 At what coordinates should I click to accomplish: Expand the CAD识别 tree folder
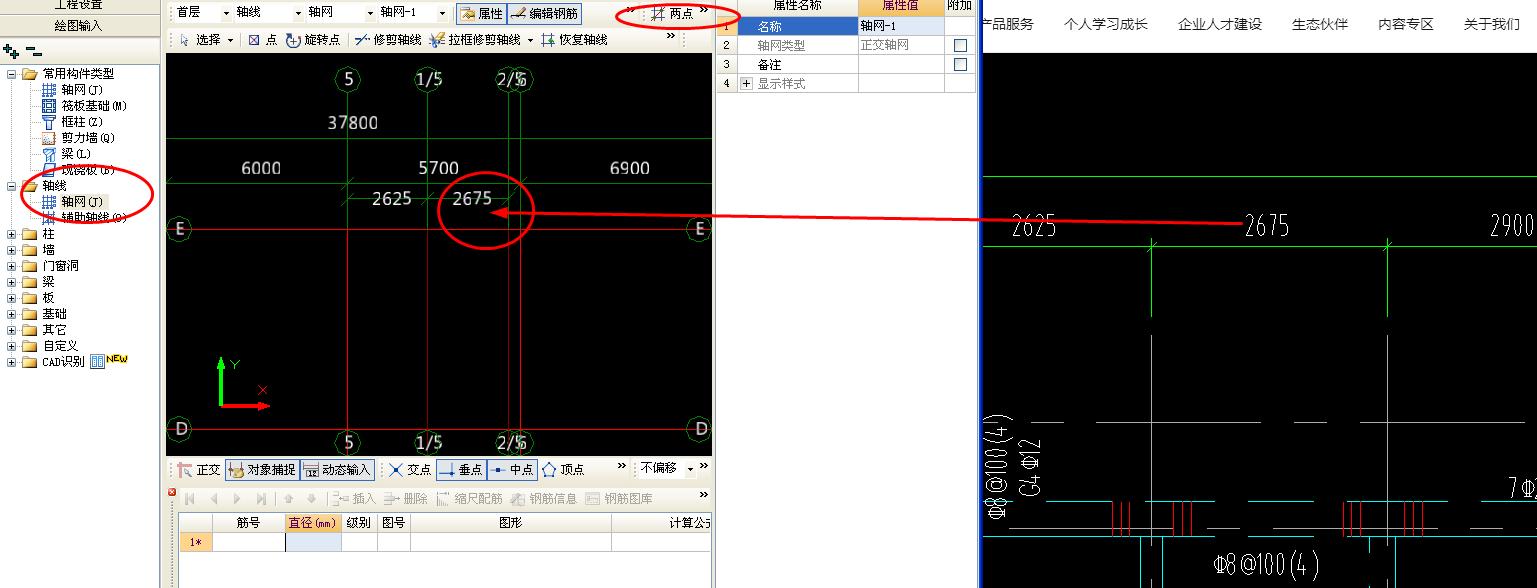pyautogui.click(x=12, y=362)
